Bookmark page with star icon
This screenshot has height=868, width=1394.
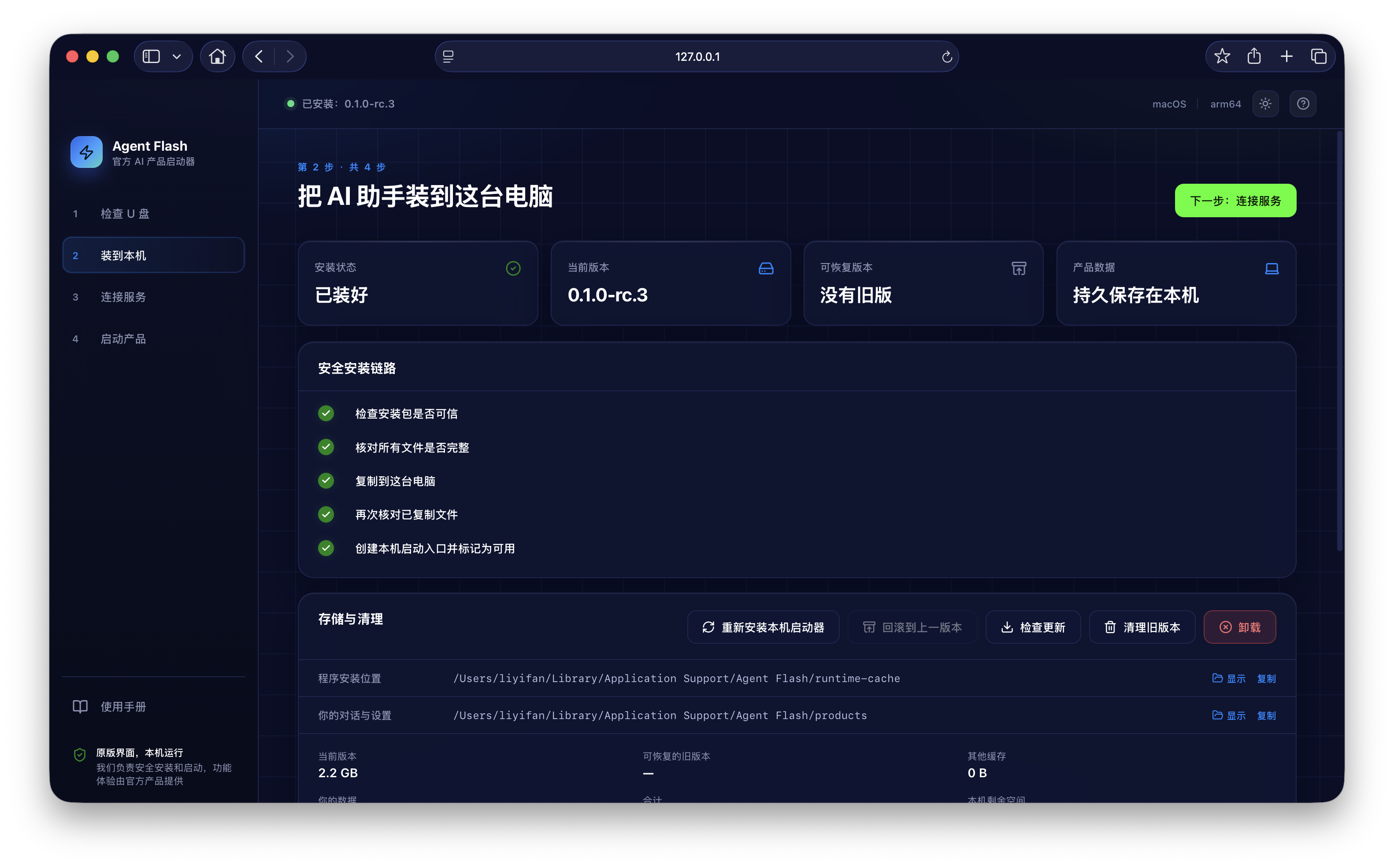(x=1222, y=56)
